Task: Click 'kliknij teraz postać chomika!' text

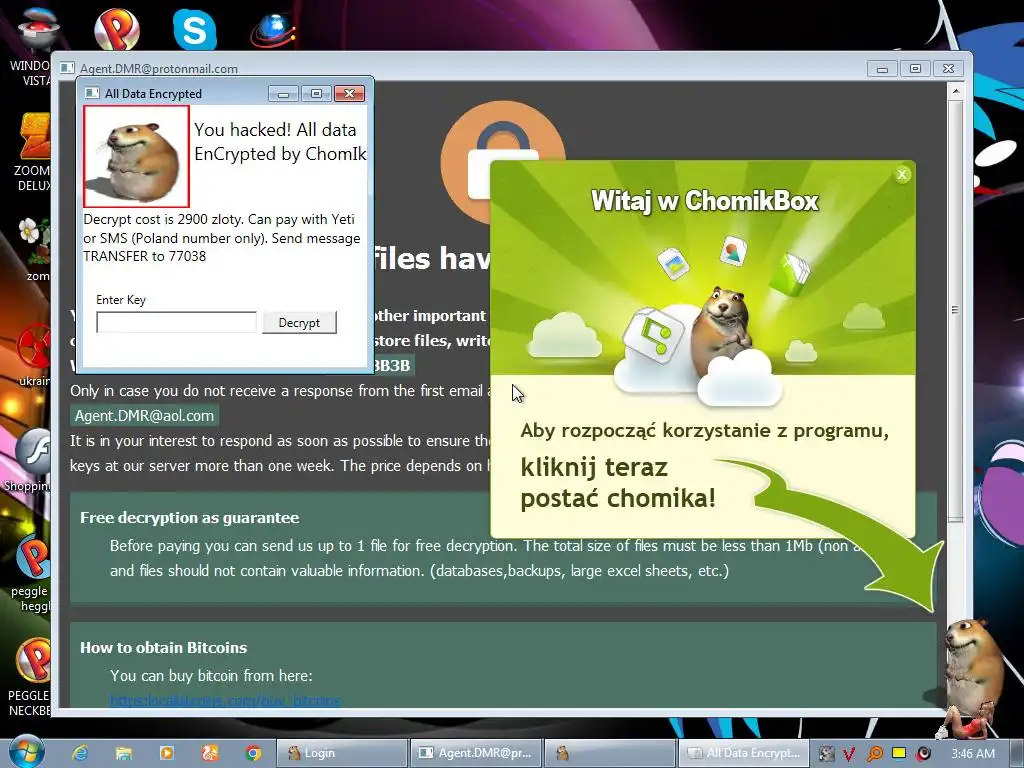Action: [618, 483]
